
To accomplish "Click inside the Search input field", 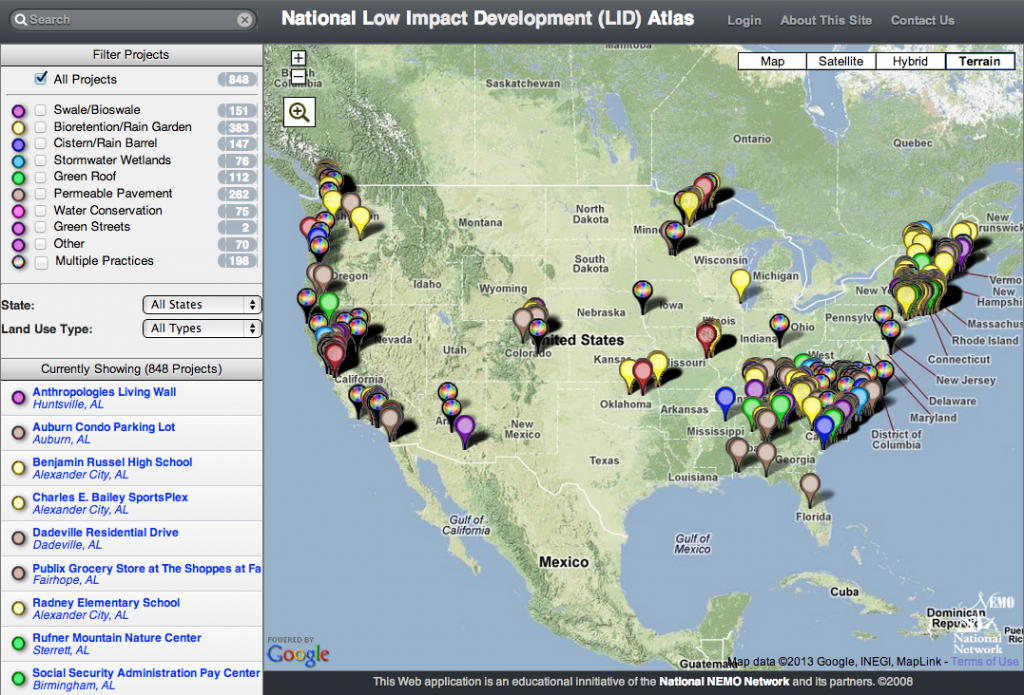I will click(x=130, y=19).
